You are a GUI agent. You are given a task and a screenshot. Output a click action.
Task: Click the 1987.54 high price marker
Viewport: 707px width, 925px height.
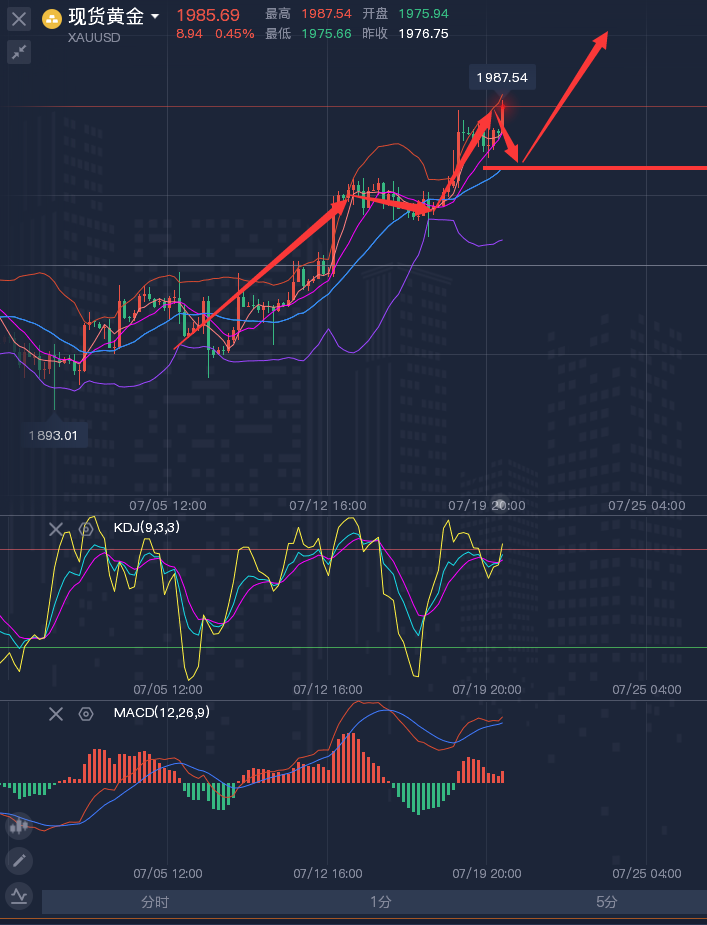(503, 77)
